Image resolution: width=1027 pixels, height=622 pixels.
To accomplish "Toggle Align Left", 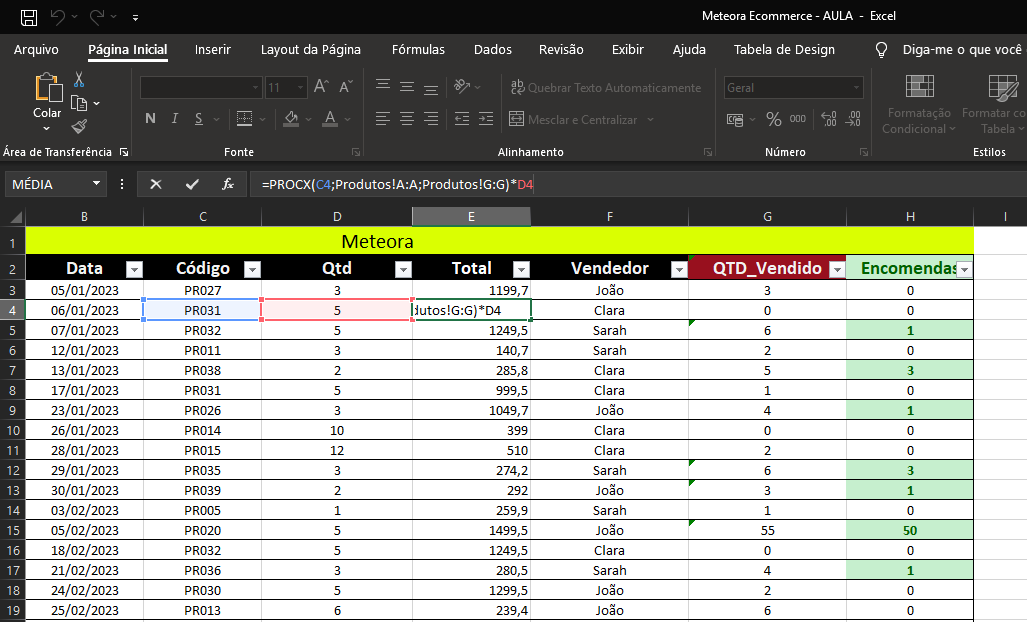I will pyautogui.click(x=383, y=119).
